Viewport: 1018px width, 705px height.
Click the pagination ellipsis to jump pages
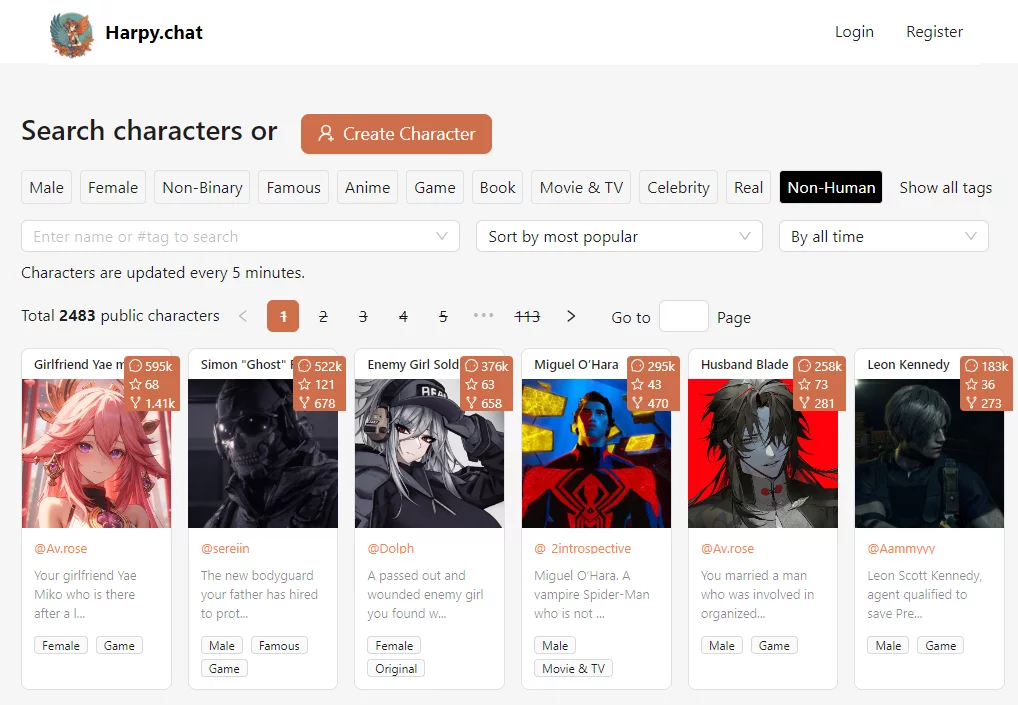[x=484, y=315]
